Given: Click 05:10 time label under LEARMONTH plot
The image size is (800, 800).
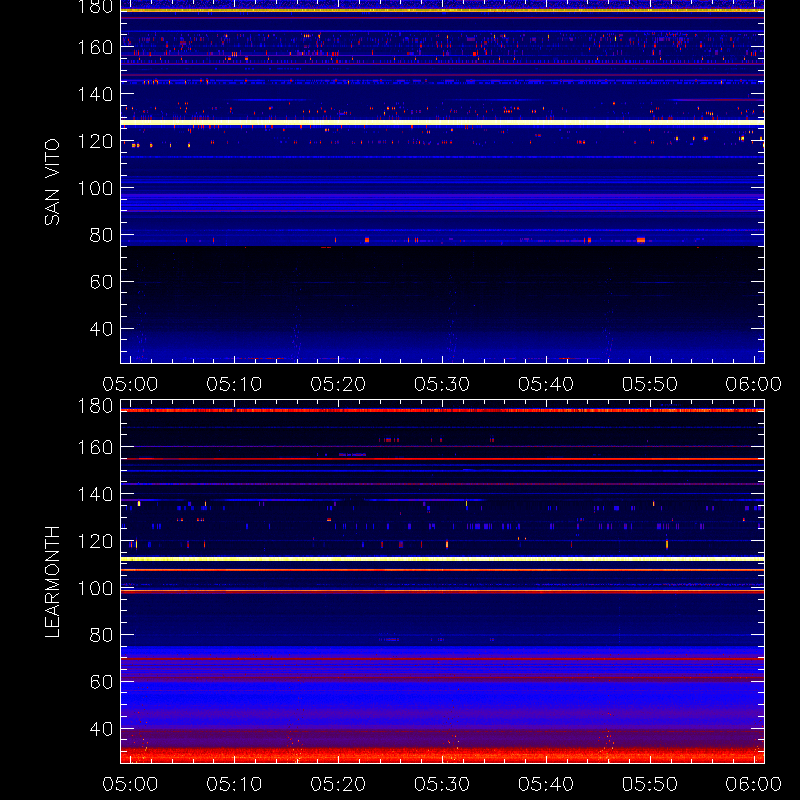Looking at the screenshot, I should [x=234, y=784].
